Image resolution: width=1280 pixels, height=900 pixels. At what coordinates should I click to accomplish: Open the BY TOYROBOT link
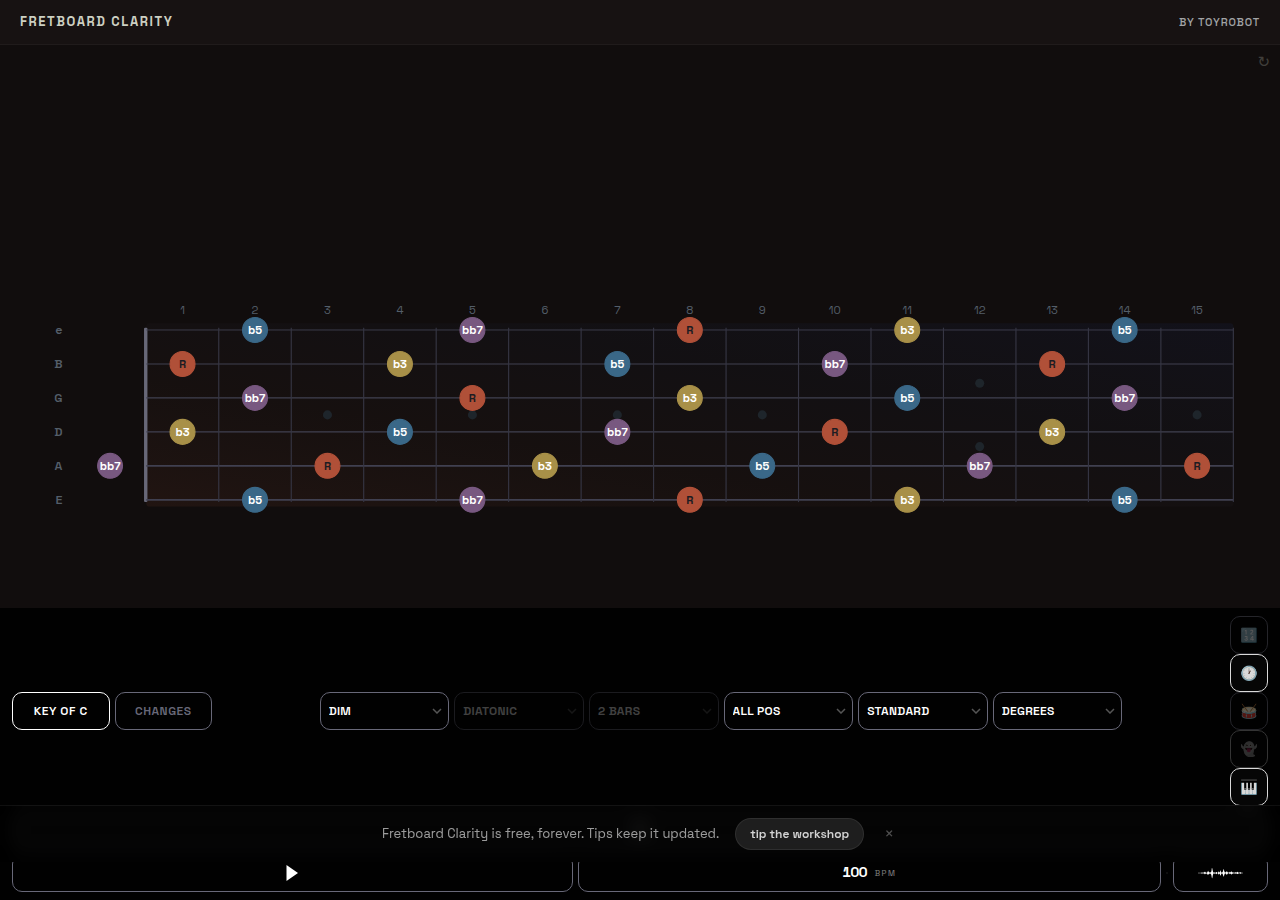coord(1219,22)
